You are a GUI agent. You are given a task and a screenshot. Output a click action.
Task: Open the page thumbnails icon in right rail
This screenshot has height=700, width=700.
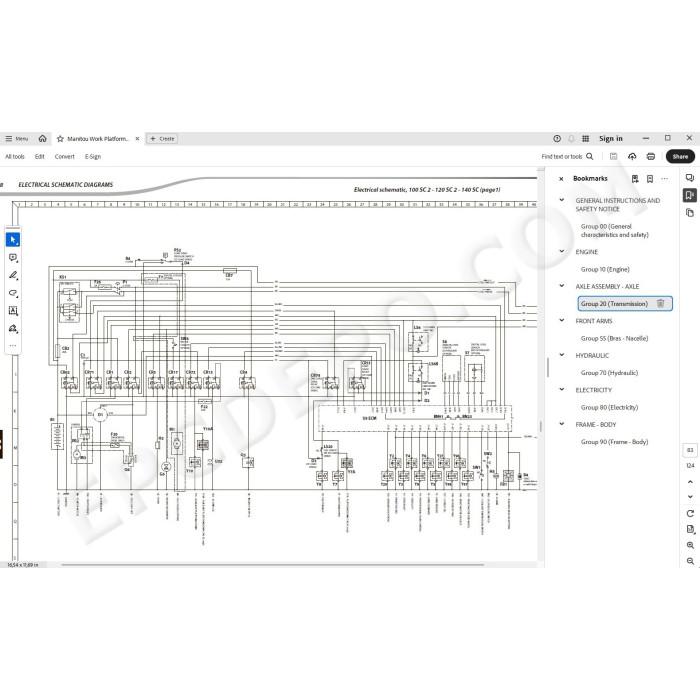(690, 212)
